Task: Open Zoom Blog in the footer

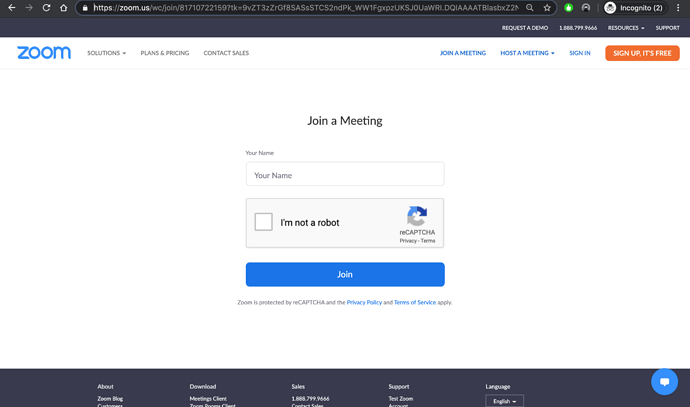Action: click(110, 399)
